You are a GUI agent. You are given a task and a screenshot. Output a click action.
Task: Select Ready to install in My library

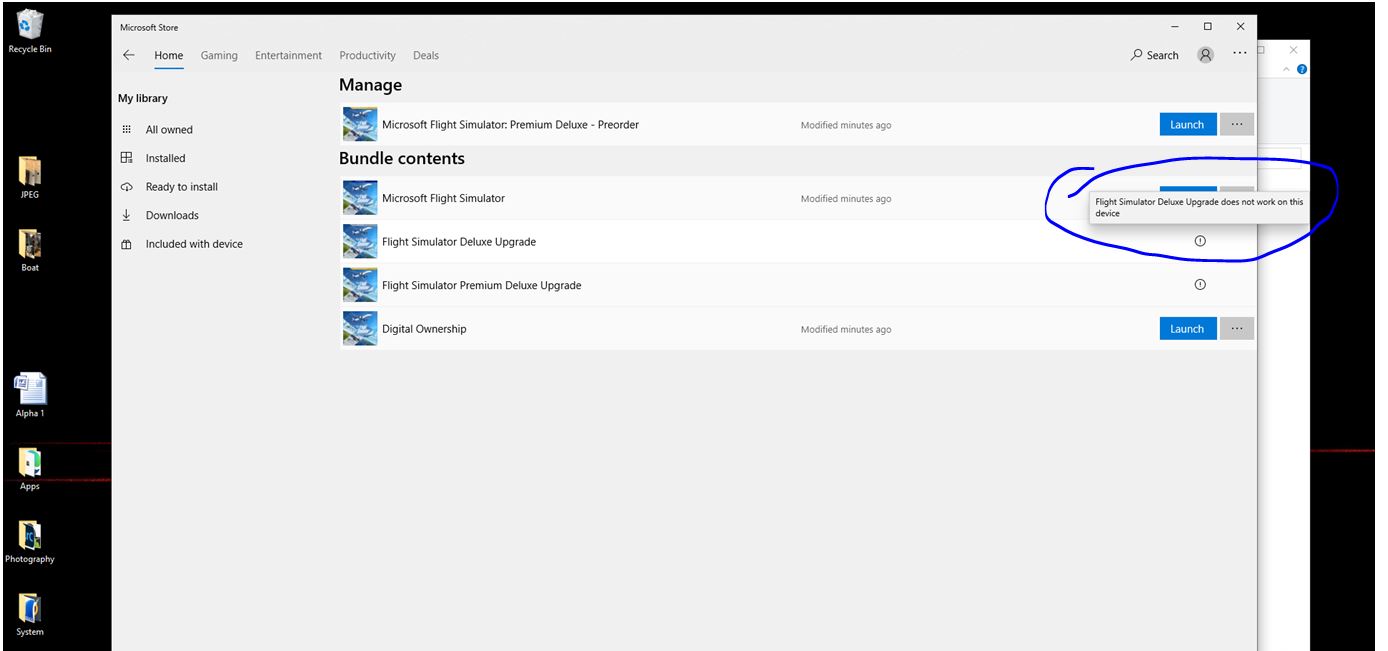coord(181,187)
